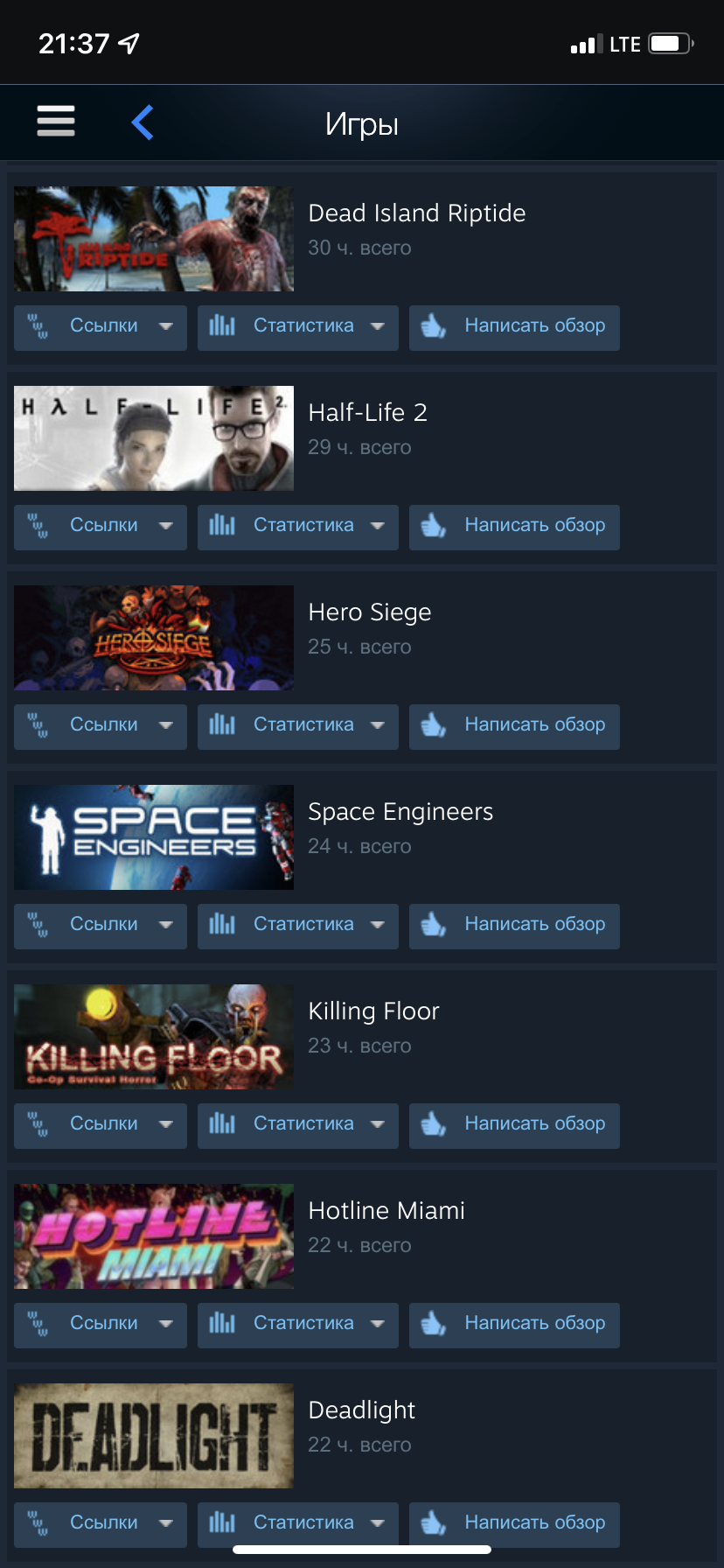Open the Hotline Miami banner thumbnail
724x1568 pixels.
(x=154, y=1236)
